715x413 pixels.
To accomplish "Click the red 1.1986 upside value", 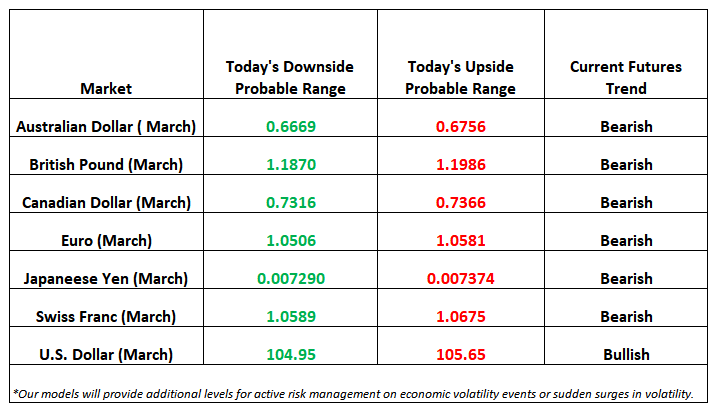I will coord(461,165).
